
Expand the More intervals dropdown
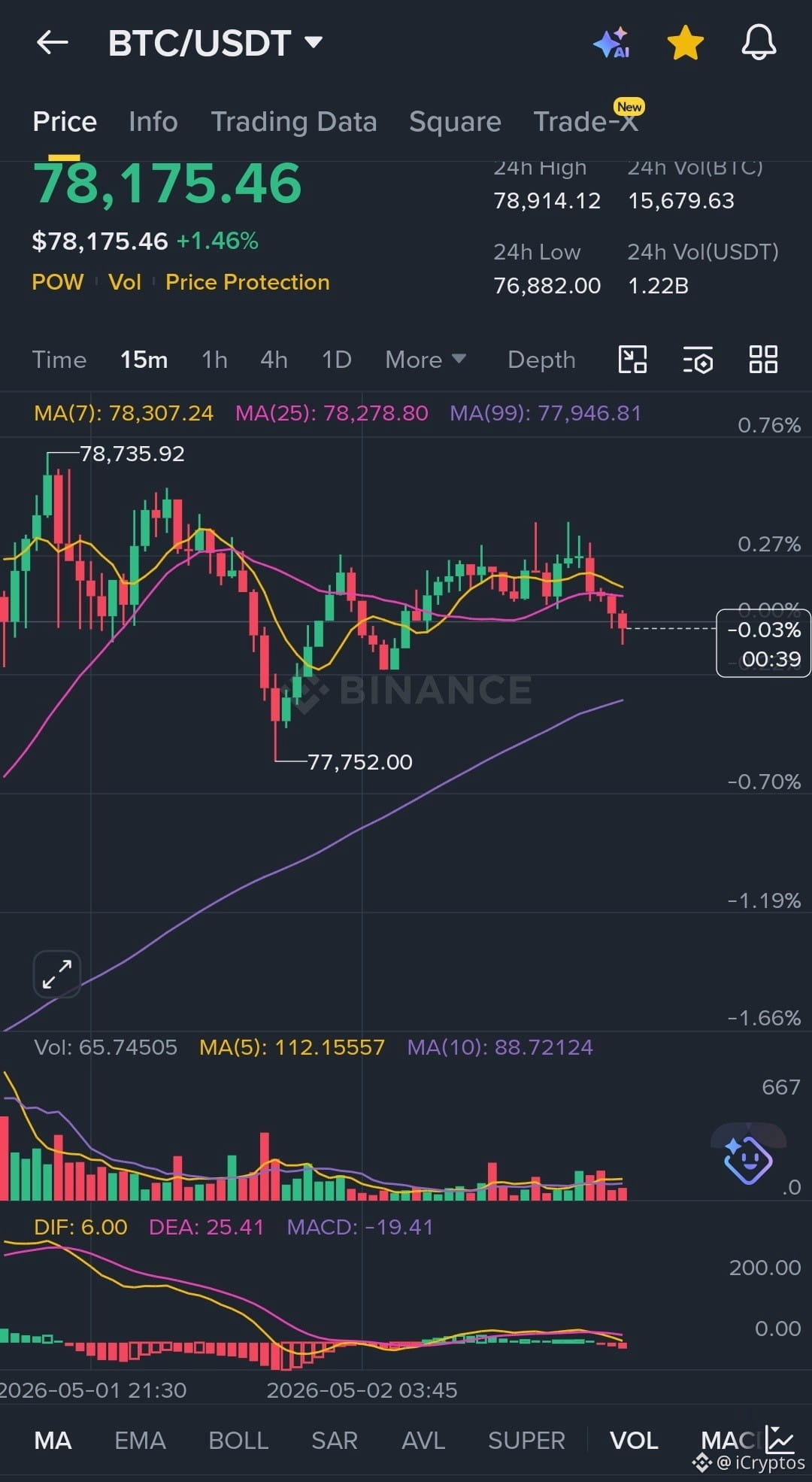click(426, 360)
